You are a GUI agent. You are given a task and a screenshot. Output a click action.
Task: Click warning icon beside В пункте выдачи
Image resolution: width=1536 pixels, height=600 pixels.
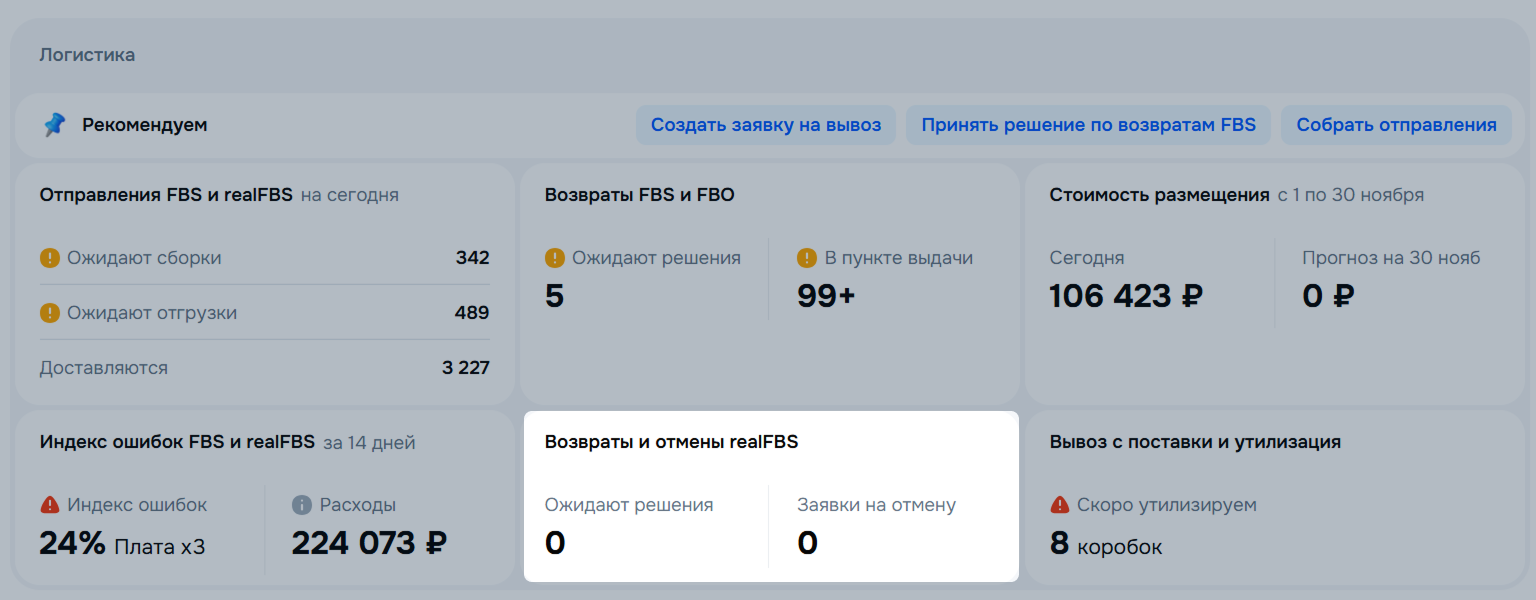click(807, 258)
